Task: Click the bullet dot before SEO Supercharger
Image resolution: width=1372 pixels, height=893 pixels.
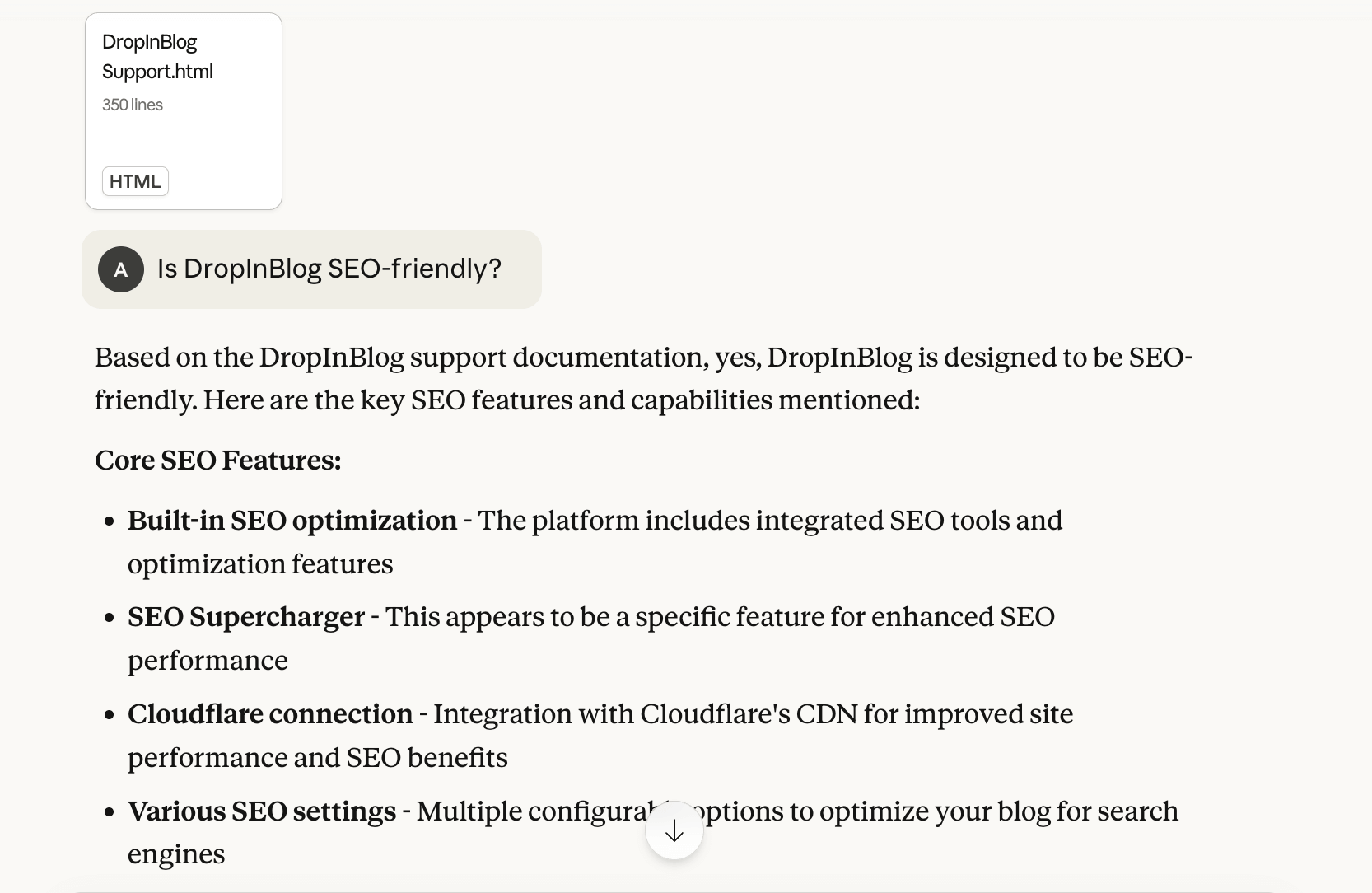Action: pyautogui.click(x=109, y=618)
